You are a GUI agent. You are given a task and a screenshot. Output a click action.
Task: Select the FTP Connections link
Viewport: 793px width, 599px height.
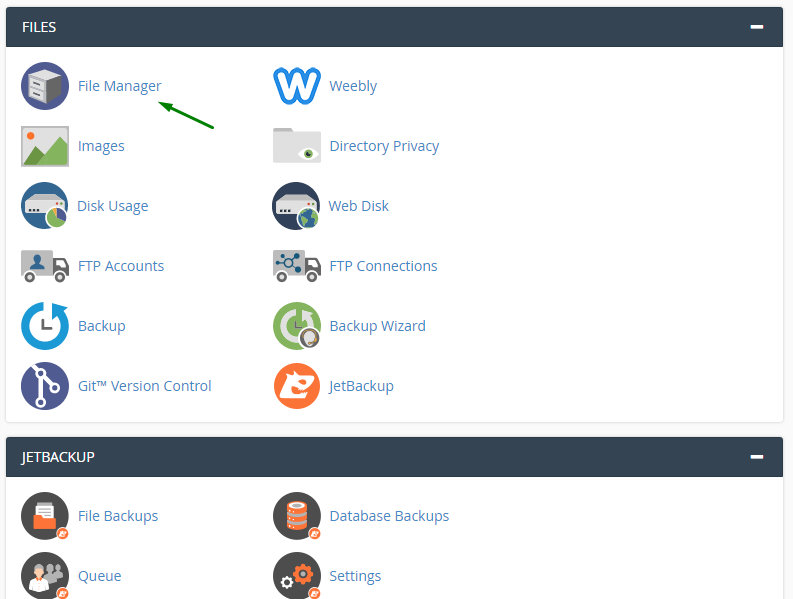[383, 266]
